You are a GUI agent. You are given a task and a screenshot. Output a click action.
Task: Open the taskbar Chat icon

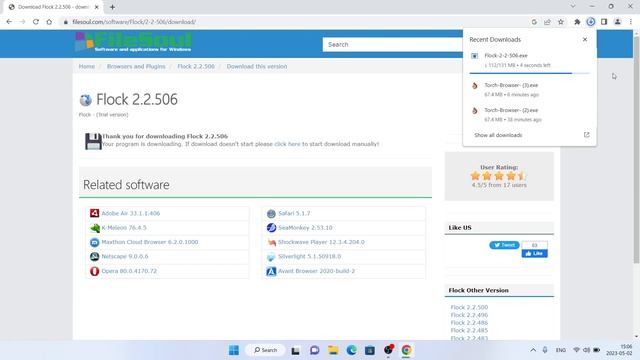314,350
